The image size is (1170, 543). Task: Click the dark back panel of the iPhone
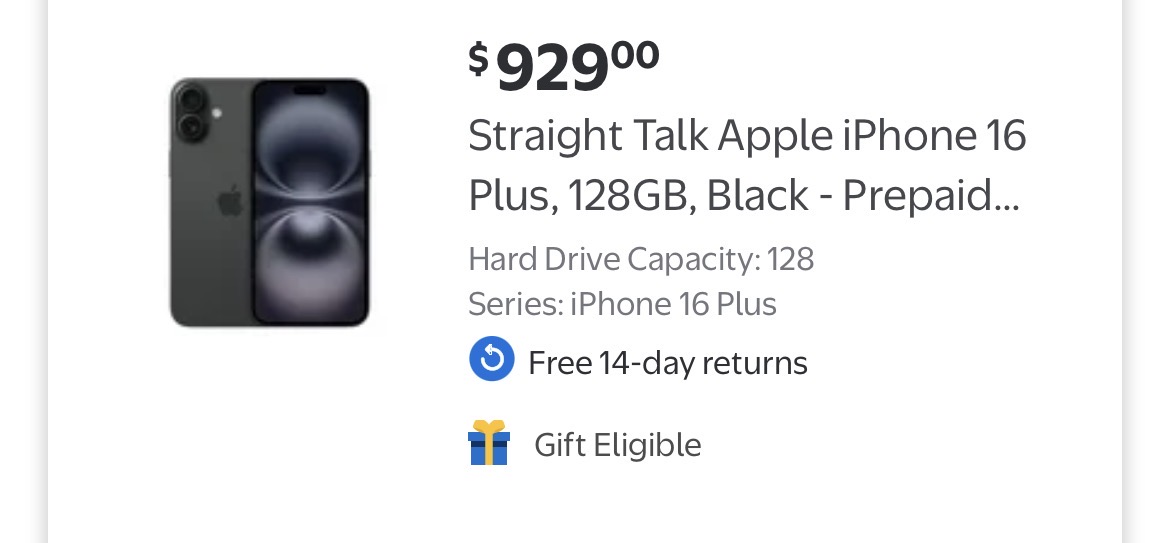click(x=210, y=260)
